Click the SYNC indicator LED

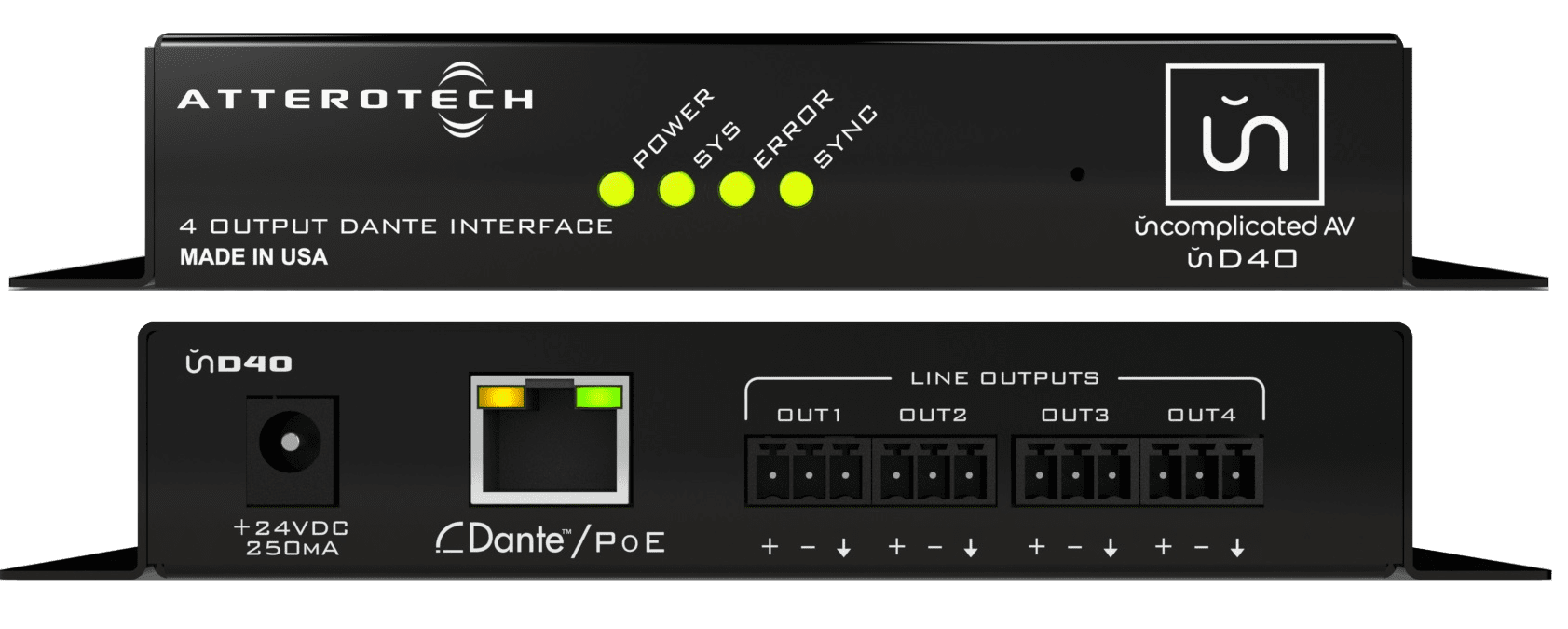[796, 189]
